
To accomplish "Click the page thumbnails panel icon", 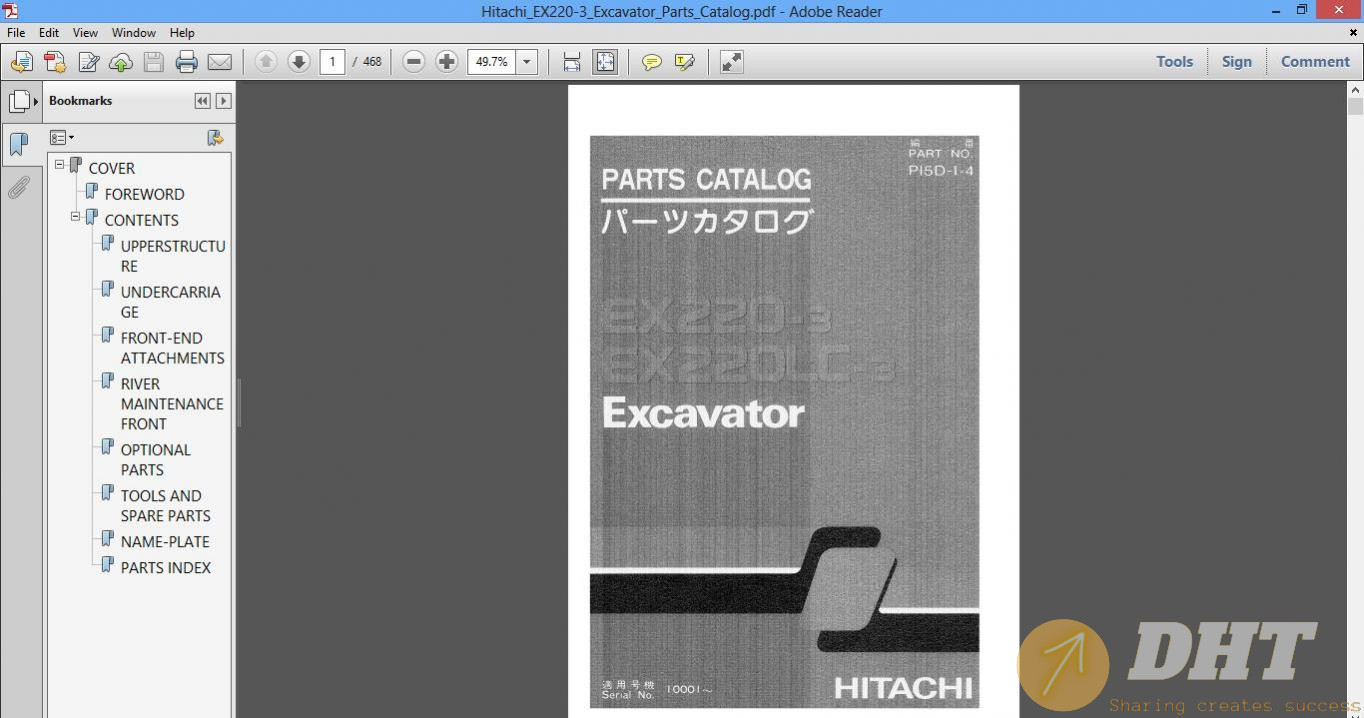I will click(x=19, y=101).
